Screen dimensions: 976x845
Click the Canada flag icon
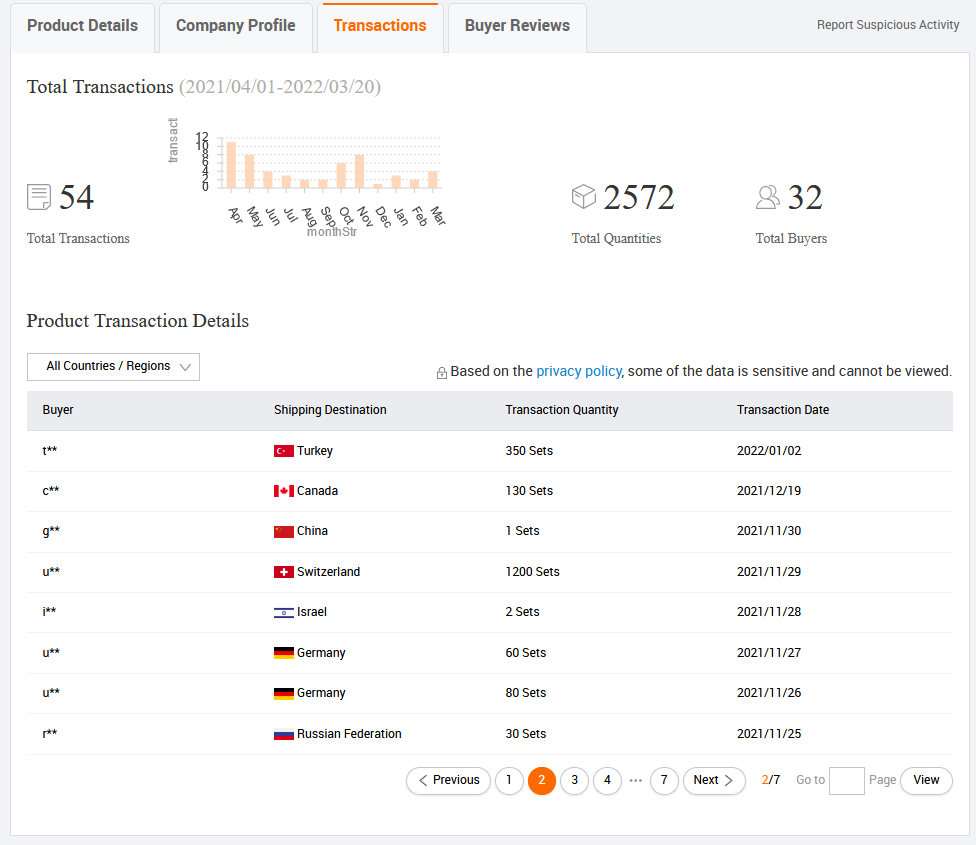coord(283,491)
